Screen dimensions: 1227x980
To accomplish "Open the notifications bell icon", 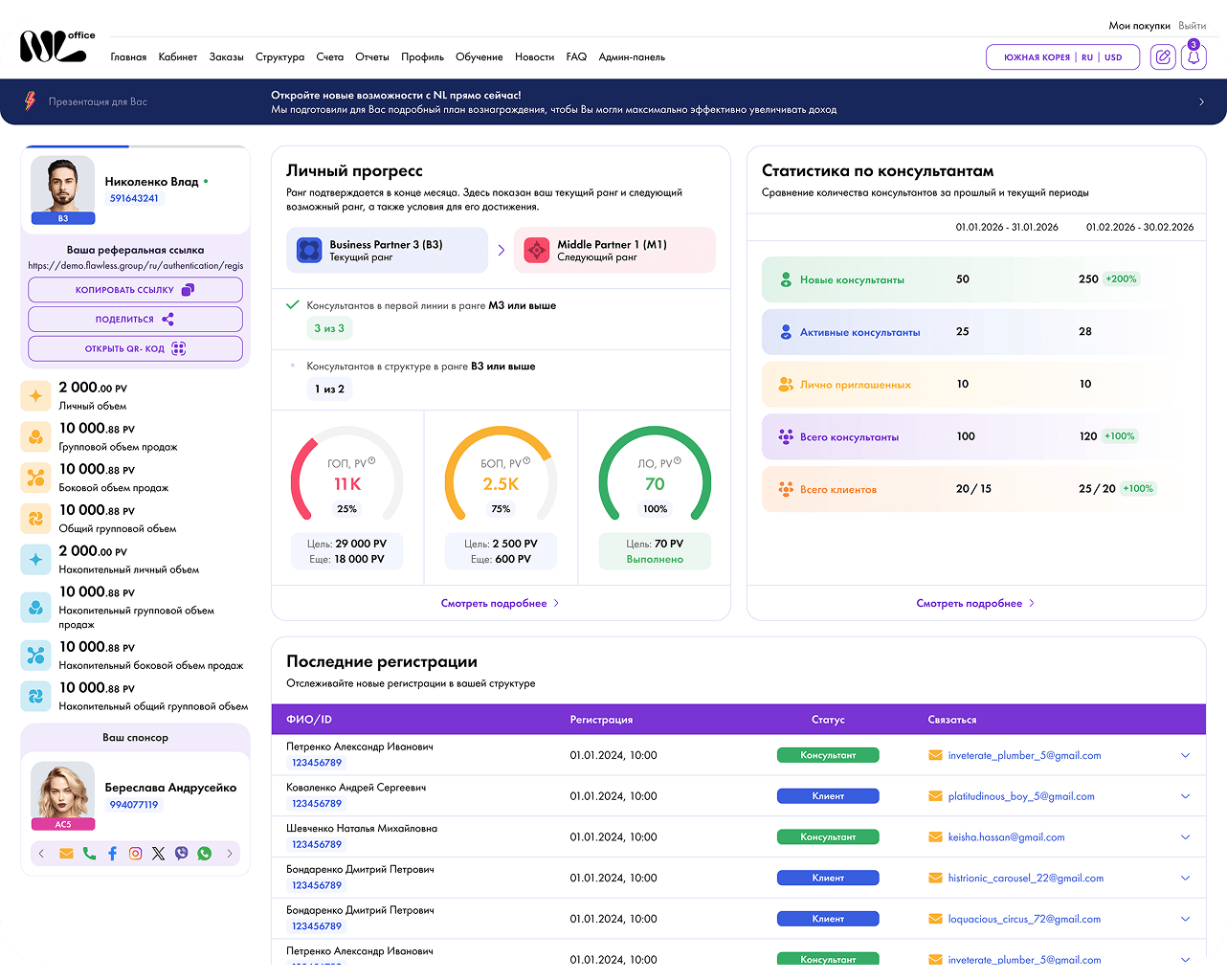I will [x=1194, y=57].
